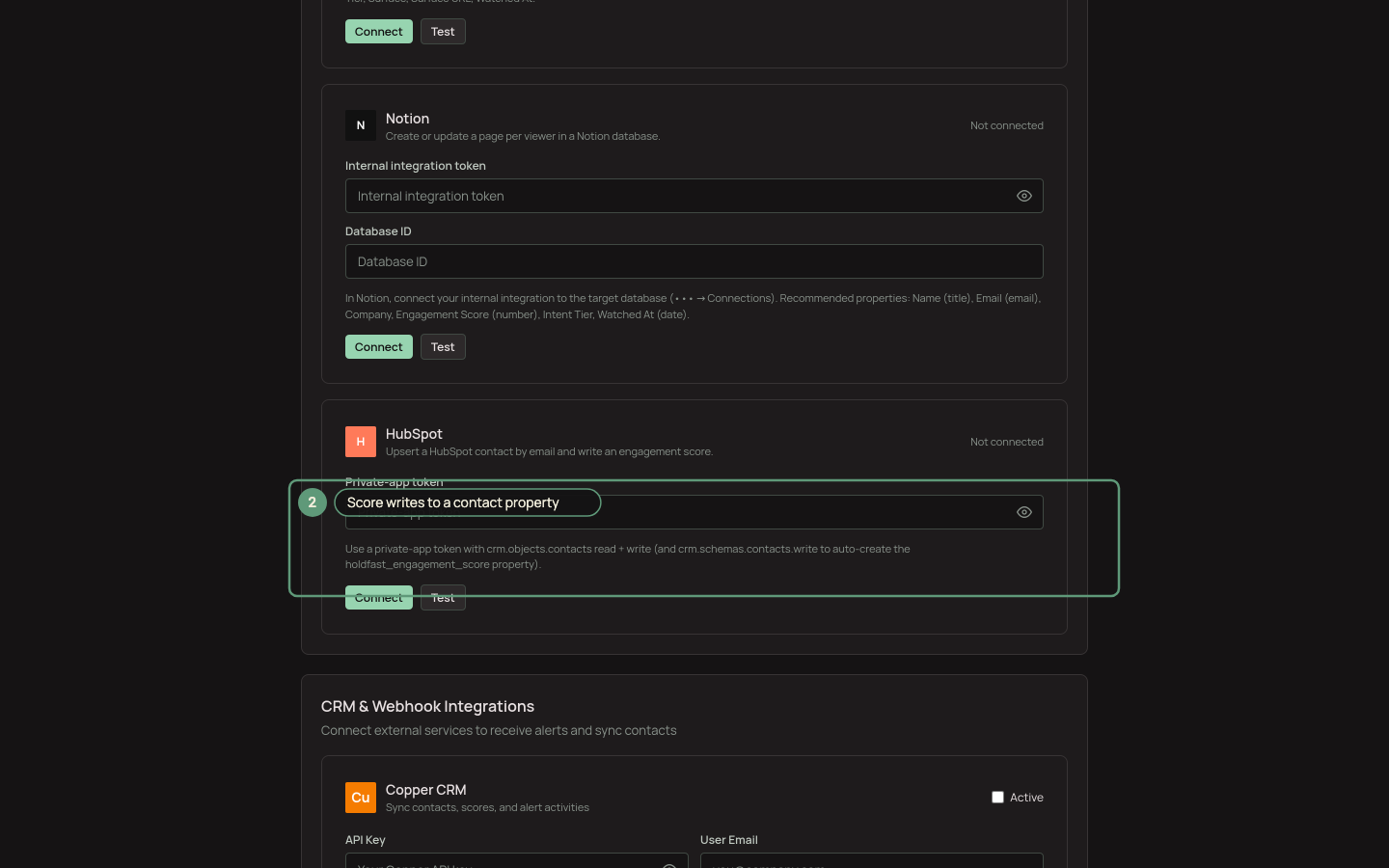Click the 'Database ID' label
The image size is (1389, 868).
pos(378,231)
